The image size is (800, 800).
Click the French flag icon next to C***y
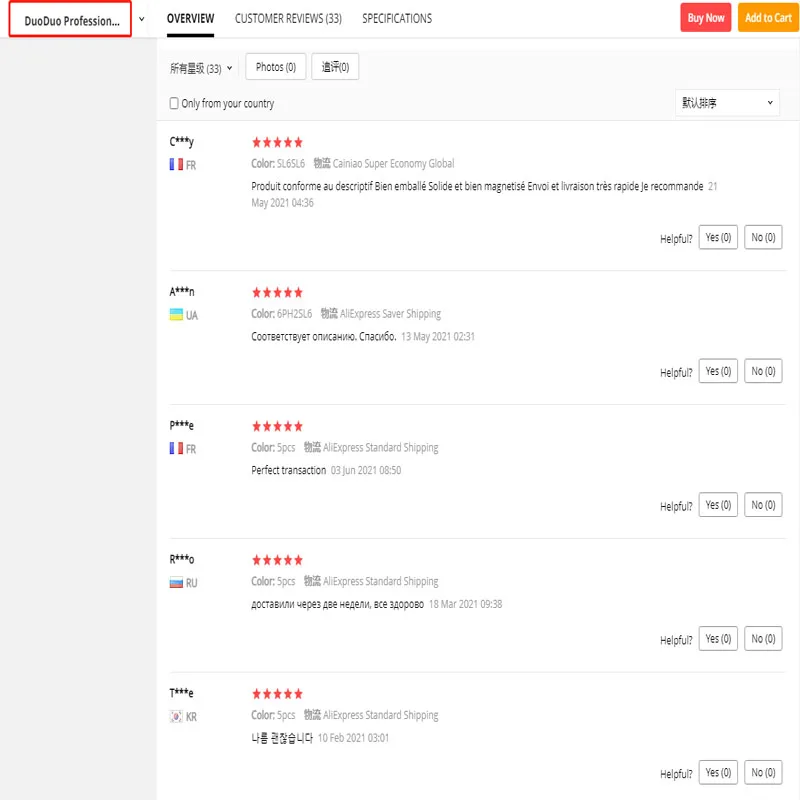[176, 164]
